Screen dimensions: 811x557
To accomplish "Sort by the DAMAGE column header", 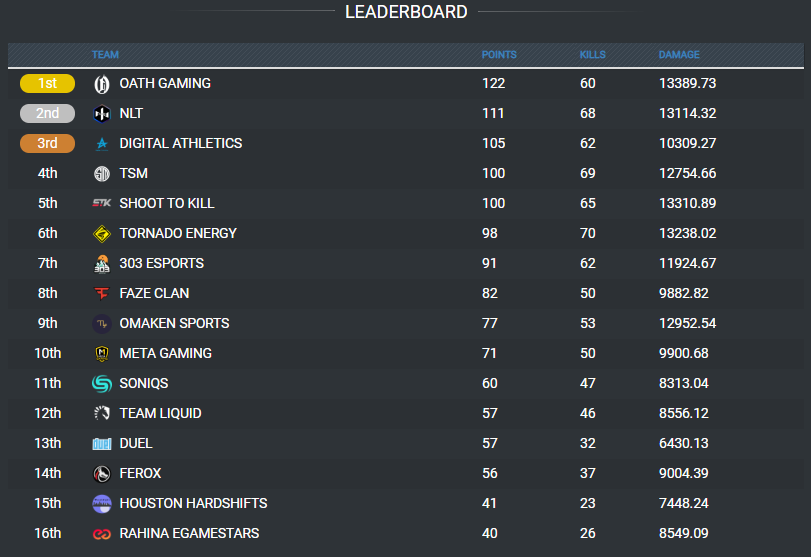I will pos(679,55).
